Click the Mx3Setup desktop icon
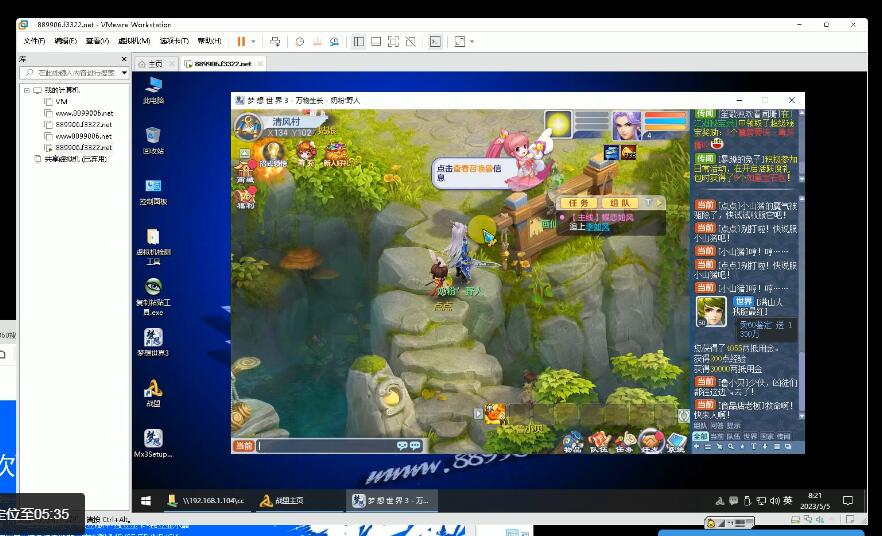Viewport: 882px width, 536px height. [x=153, y=443]
